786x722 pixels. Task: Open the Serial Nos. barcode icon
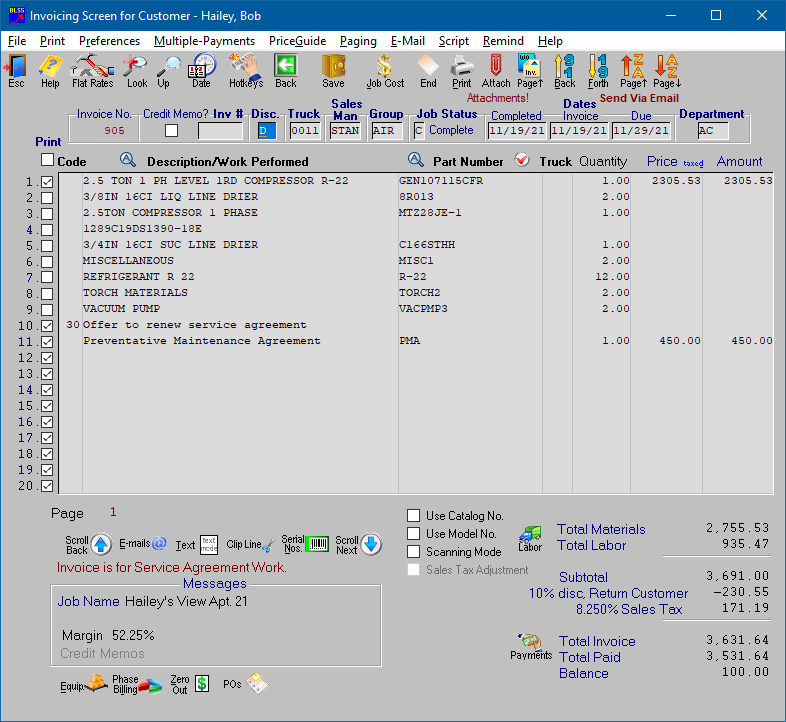pyautogui.click(x=316, y=545)
